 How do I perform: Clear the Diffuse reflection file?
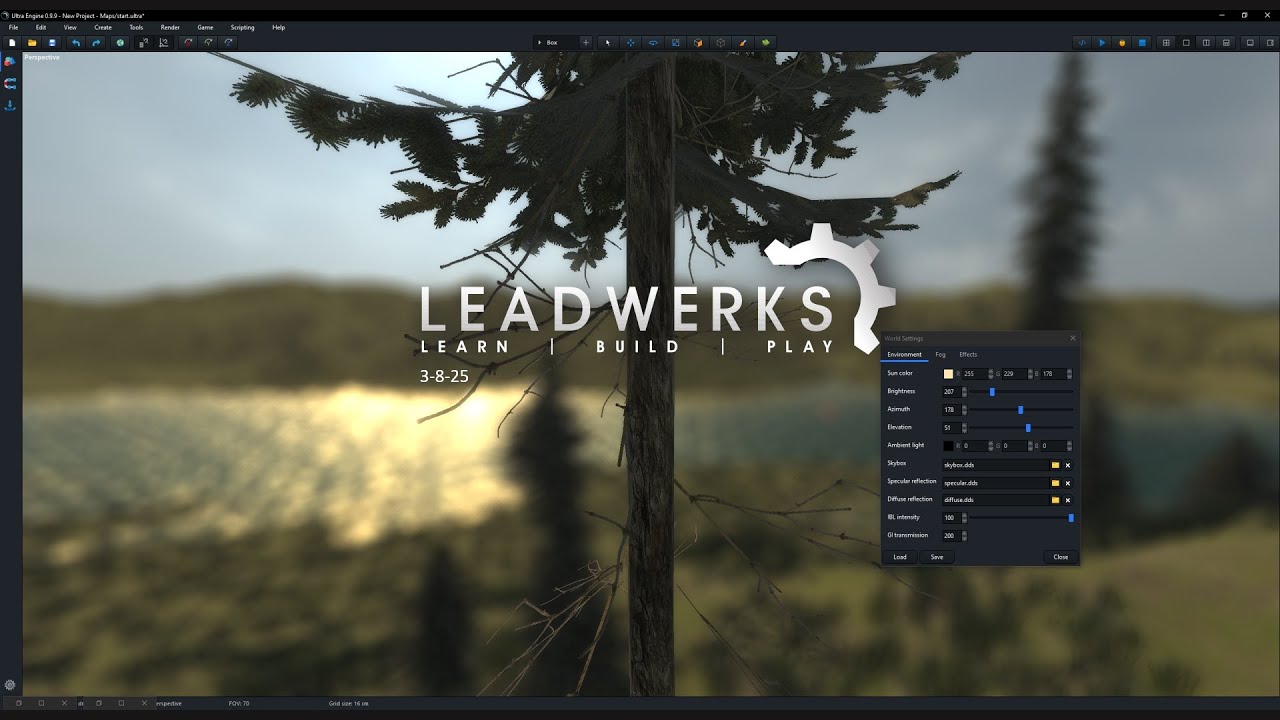point(1068,500)
